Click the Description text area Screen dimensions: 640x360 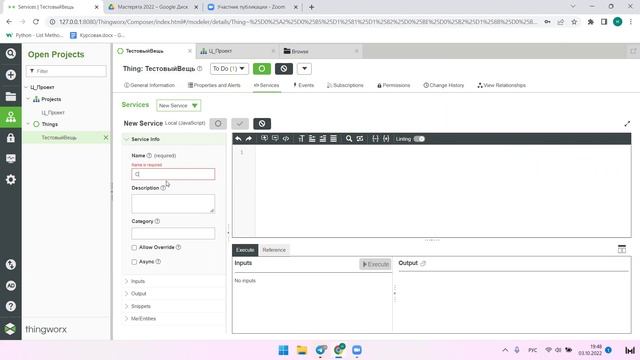(173, 204)
